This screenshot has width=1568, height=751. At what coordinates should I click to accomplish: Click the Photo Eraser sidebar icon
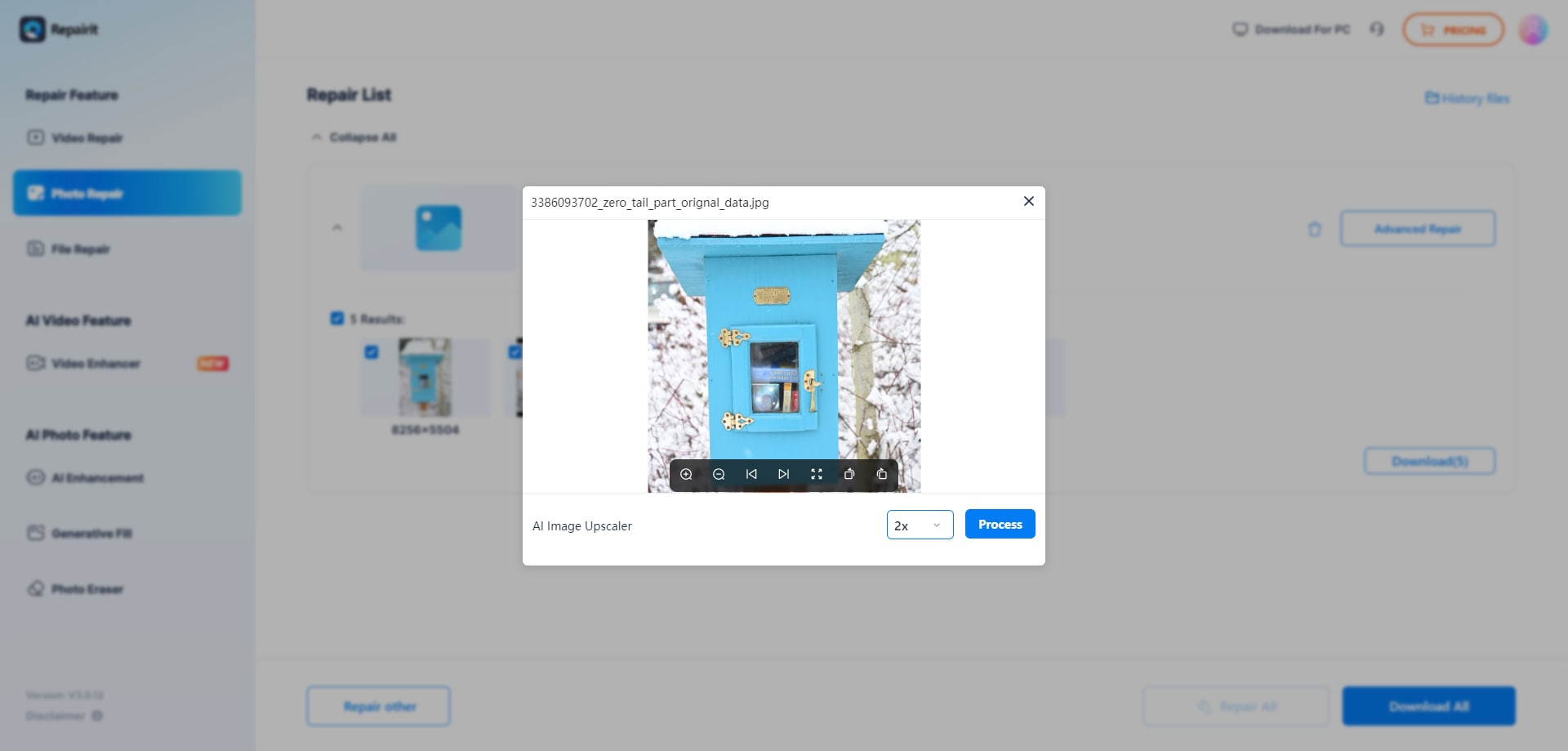coord(35,588)
